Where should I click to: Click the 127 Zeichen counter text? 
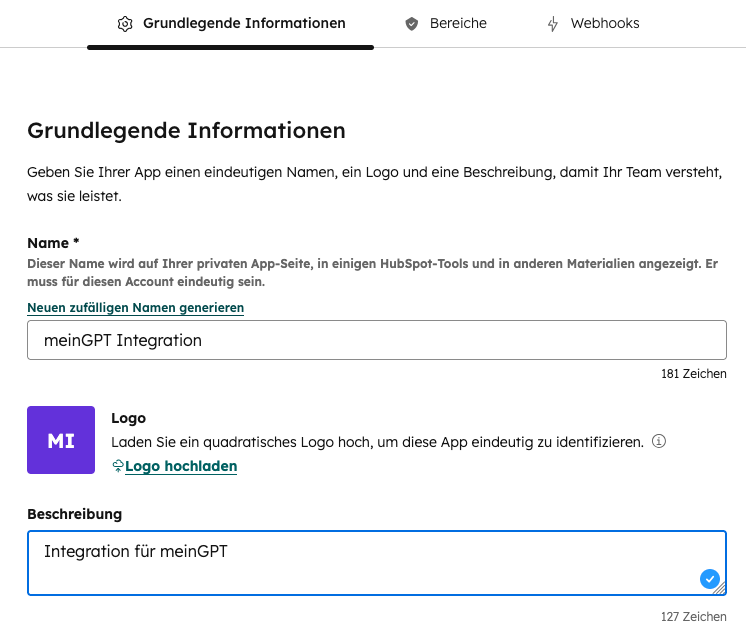(694, 617)
